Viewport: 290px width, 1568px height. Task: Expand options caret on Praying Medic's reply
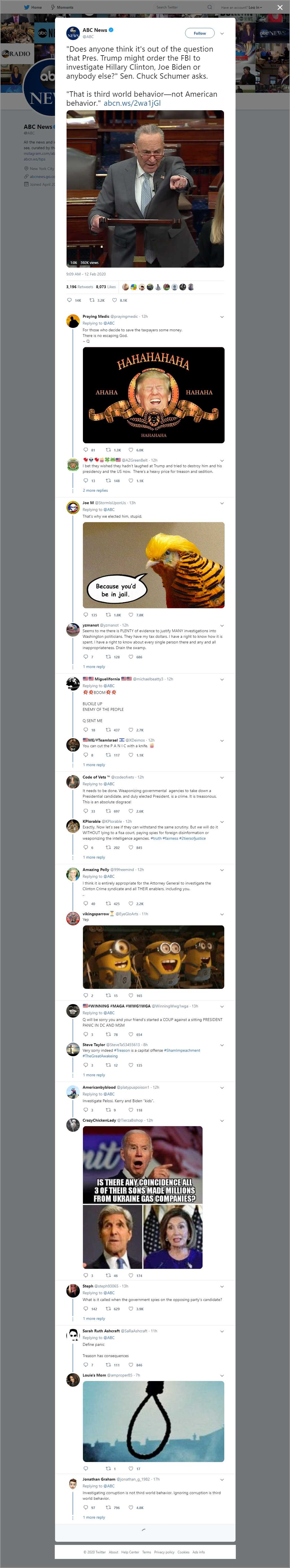tap(222, 317)
